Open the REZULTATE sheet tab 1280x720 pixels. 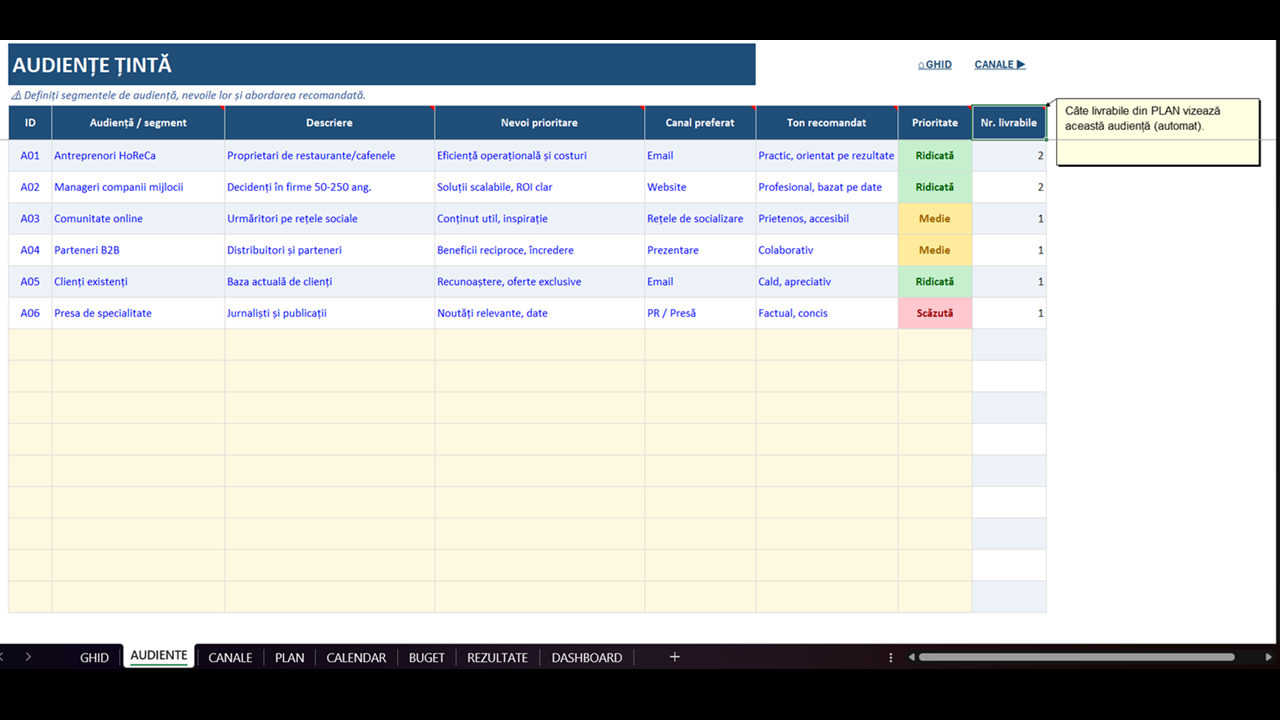point(497,657)
